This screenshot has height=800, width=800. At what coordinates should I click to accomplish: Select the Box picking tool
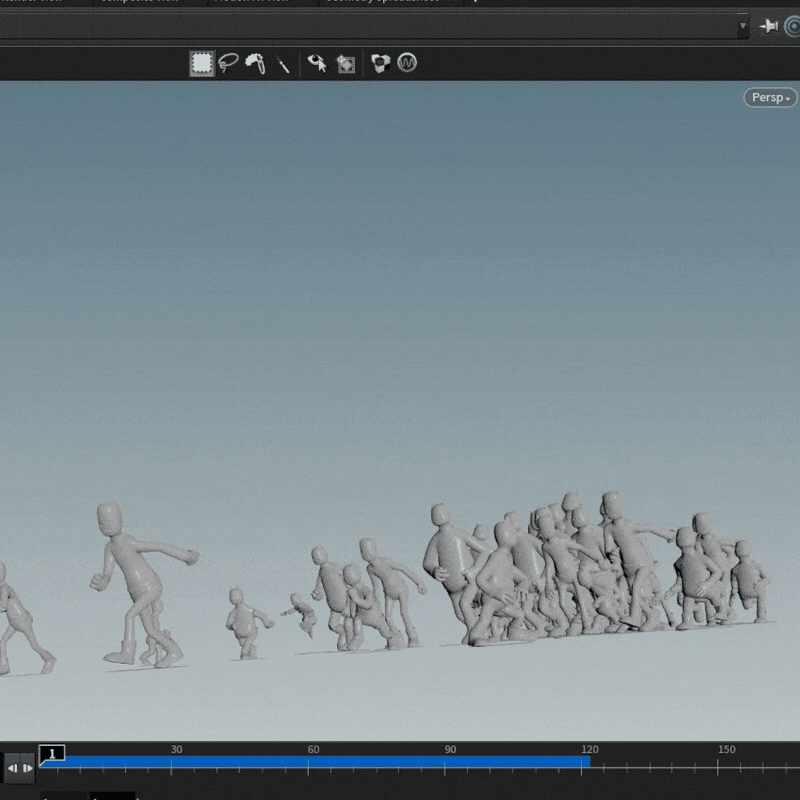pyautogui.click(x=202, y=64)
